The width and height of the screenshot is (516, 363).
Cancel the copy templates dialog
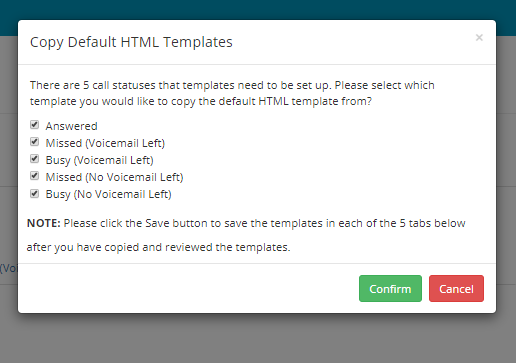456,289
